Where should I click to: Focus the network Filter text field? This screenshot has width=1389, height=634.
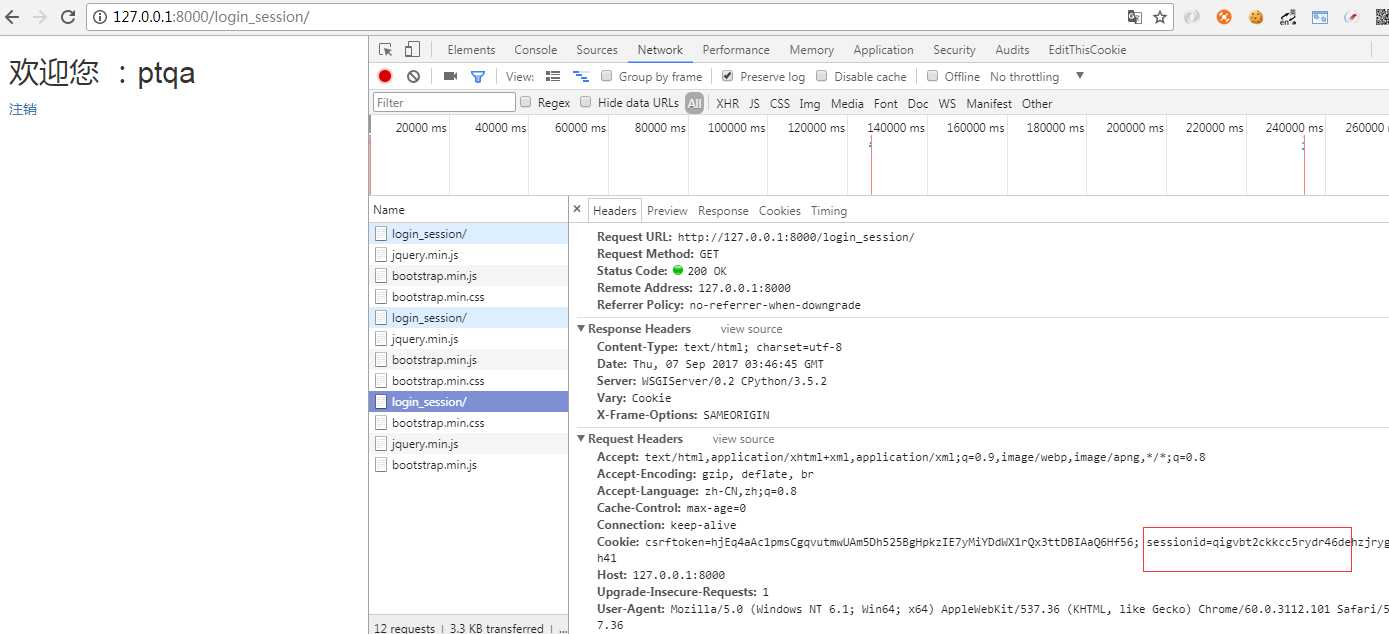(444, 102)
